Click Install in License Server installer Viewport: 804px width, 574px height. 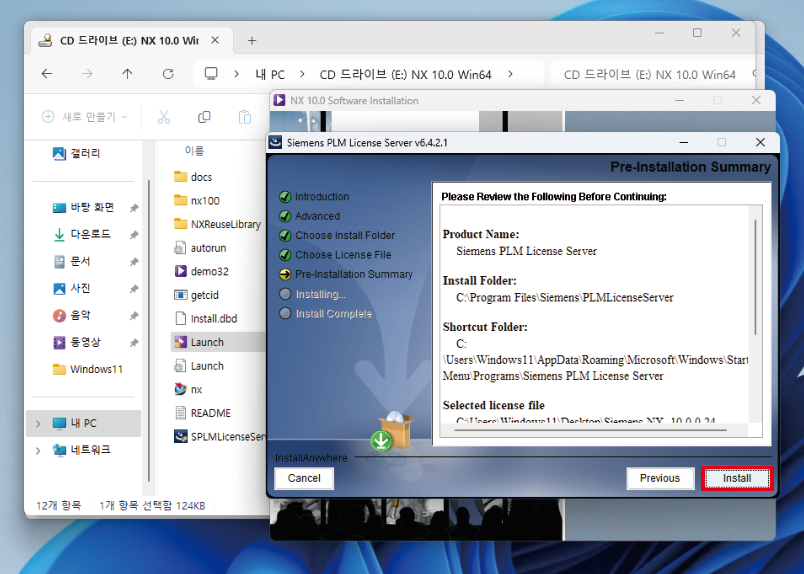(737, 478)
